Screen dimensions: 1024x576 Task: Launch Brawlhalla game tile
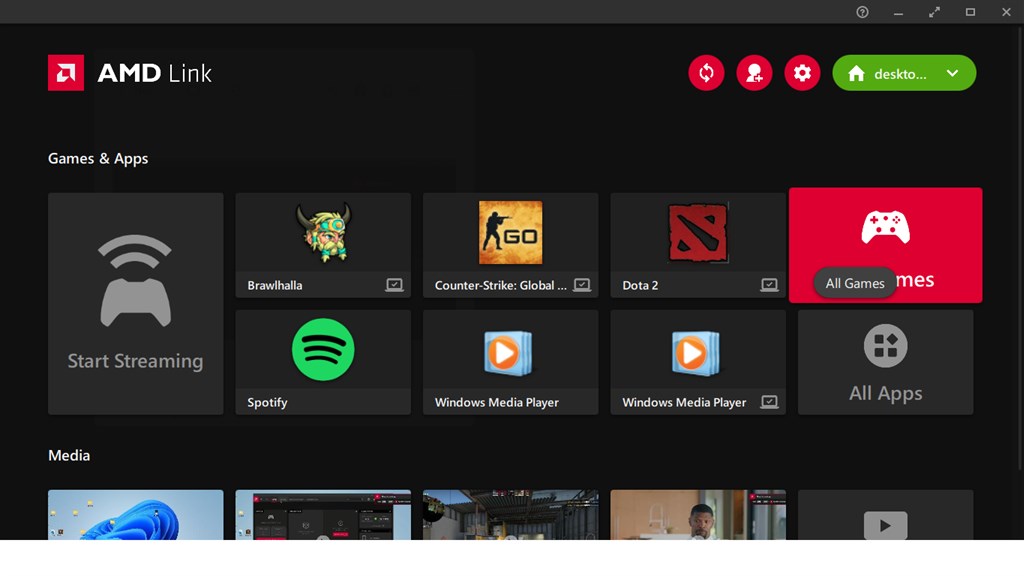(x=323, y=245)
